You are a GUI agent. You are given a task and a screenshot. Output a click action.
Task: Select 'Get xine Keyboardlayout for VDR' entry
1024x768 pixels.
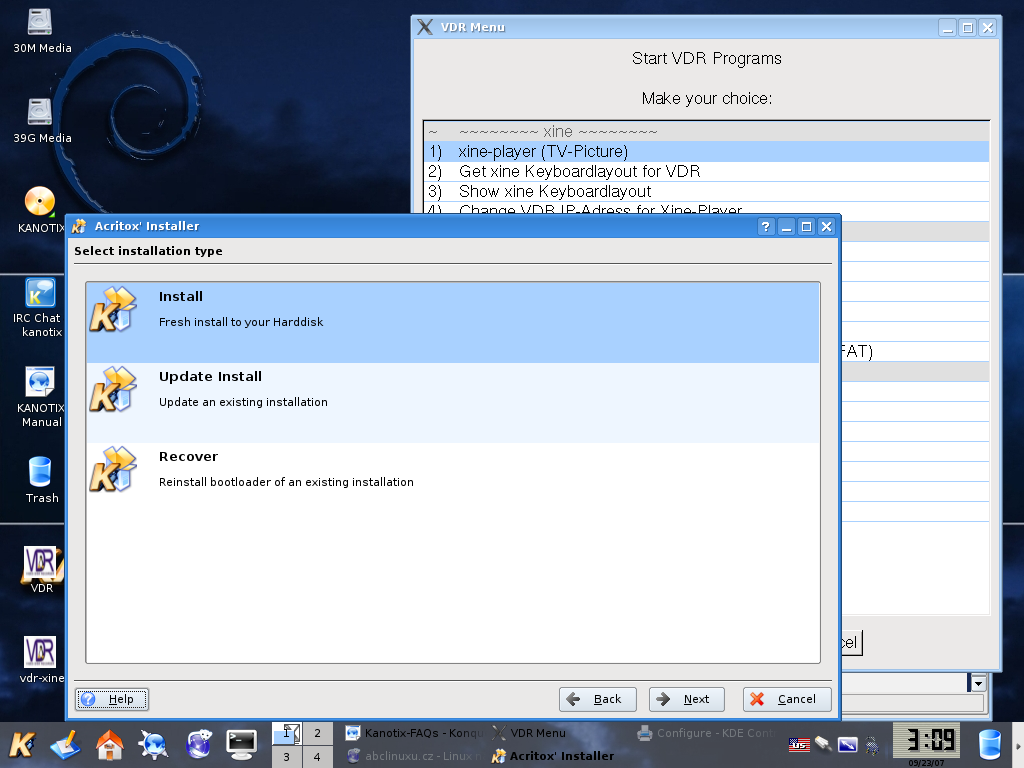coord(706,172)
